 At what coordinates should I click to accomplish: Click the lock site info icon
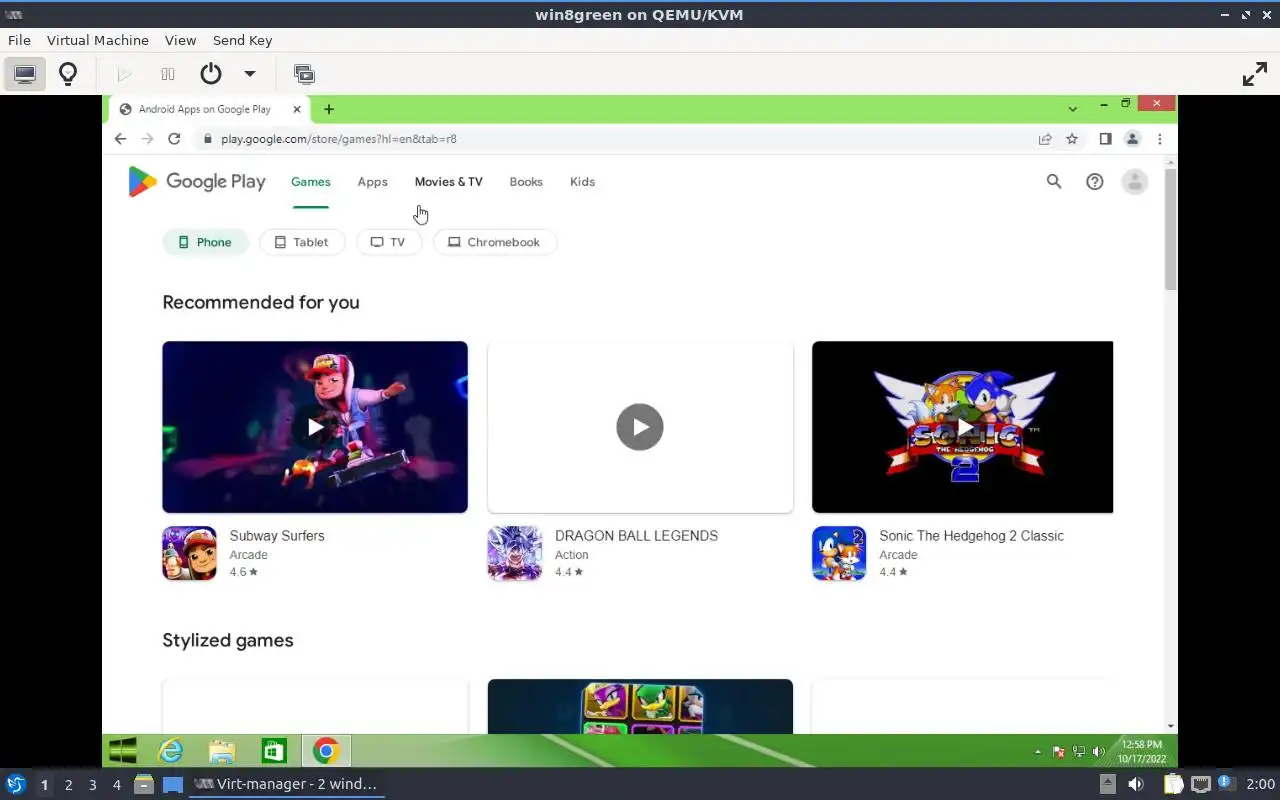click(207, 139)
